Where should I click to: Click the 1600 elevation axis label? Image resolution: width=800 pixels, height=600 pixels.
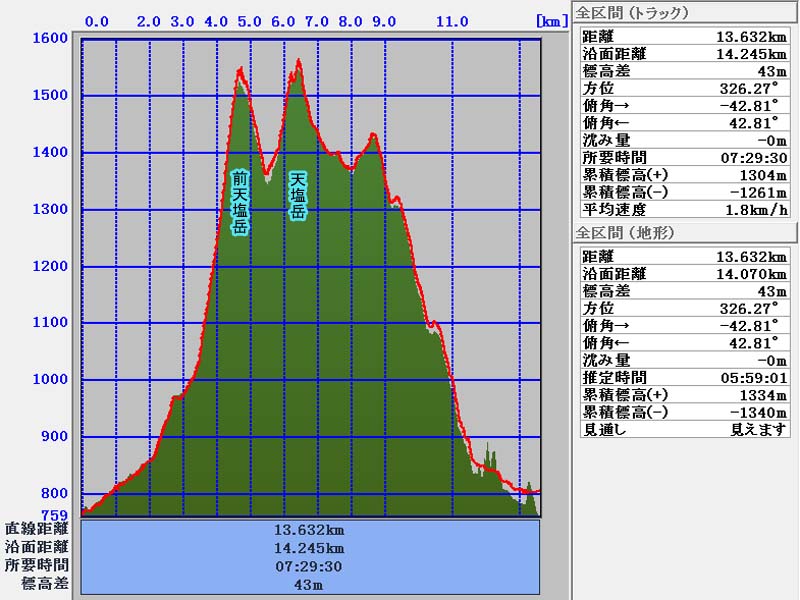point(51,38)
